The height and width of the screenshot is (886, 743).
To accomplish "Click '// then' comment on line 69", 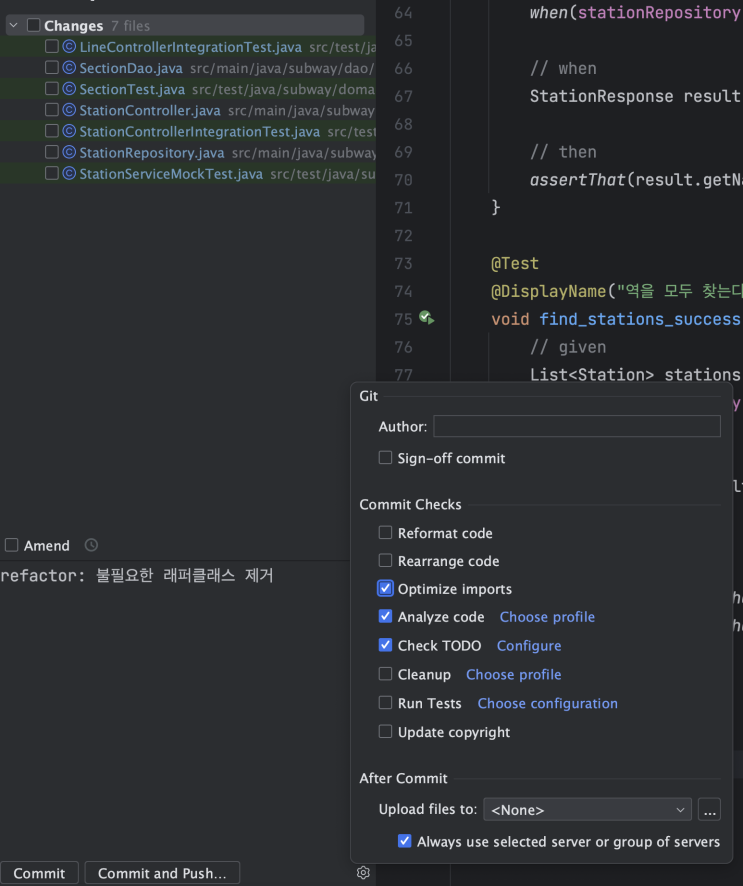I will tap(563, 152).
